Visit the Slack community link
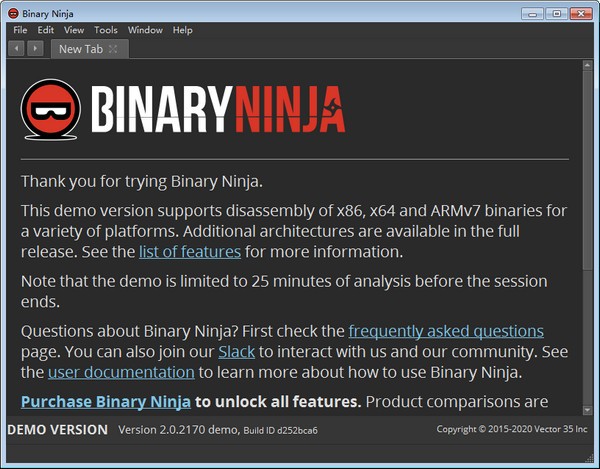This screenshot has height=469, width=600. pyautogui.click(x=236, y=351)
